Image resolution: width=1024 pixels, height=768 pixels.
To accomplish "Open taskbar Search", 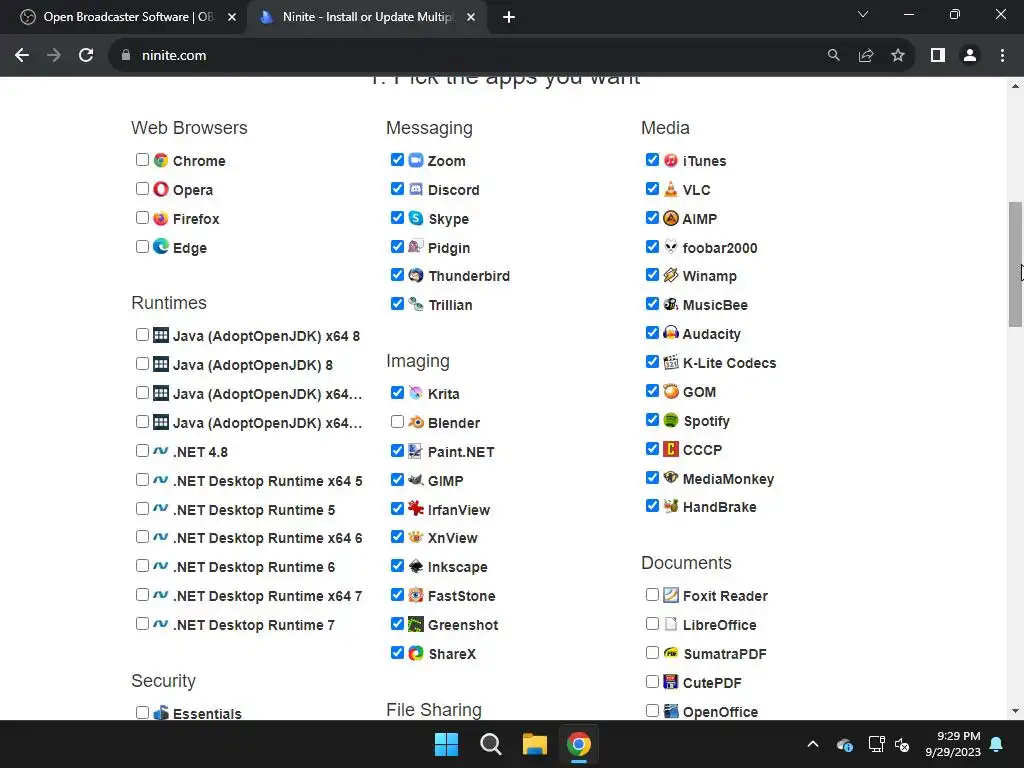I will tap(490, 744).
